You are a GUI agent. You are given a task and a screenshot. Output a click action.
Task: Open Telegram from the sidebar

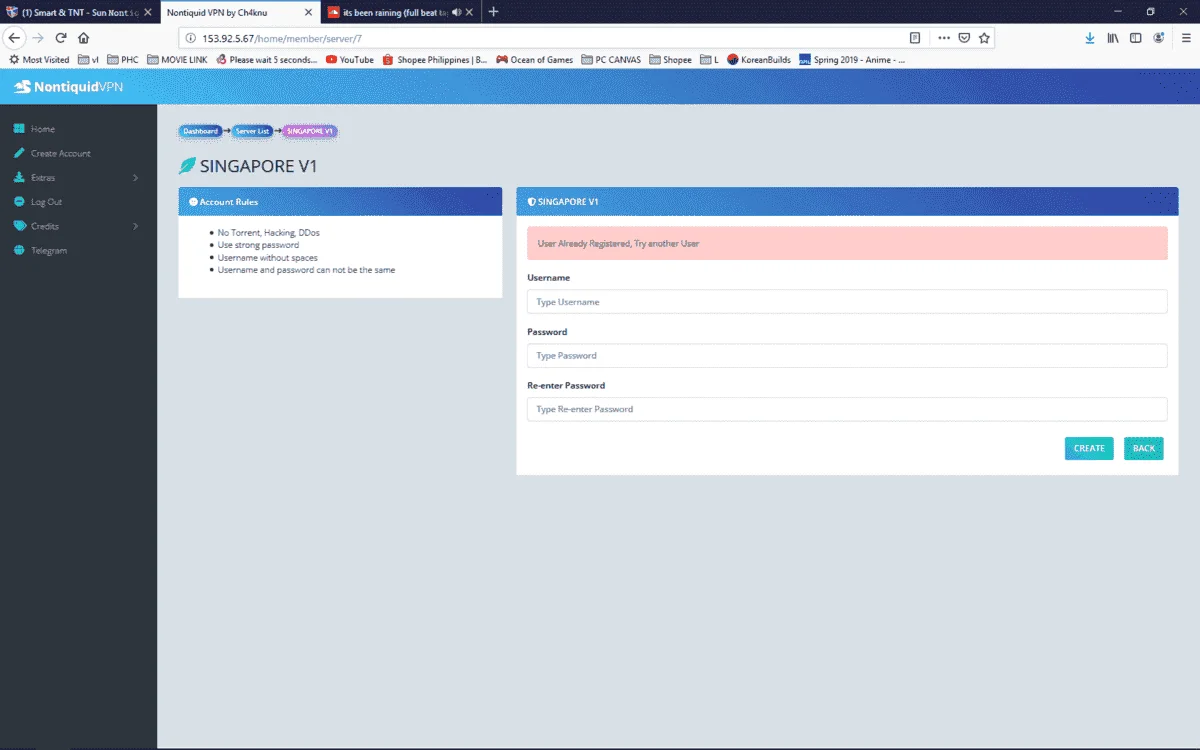(49, 250)
